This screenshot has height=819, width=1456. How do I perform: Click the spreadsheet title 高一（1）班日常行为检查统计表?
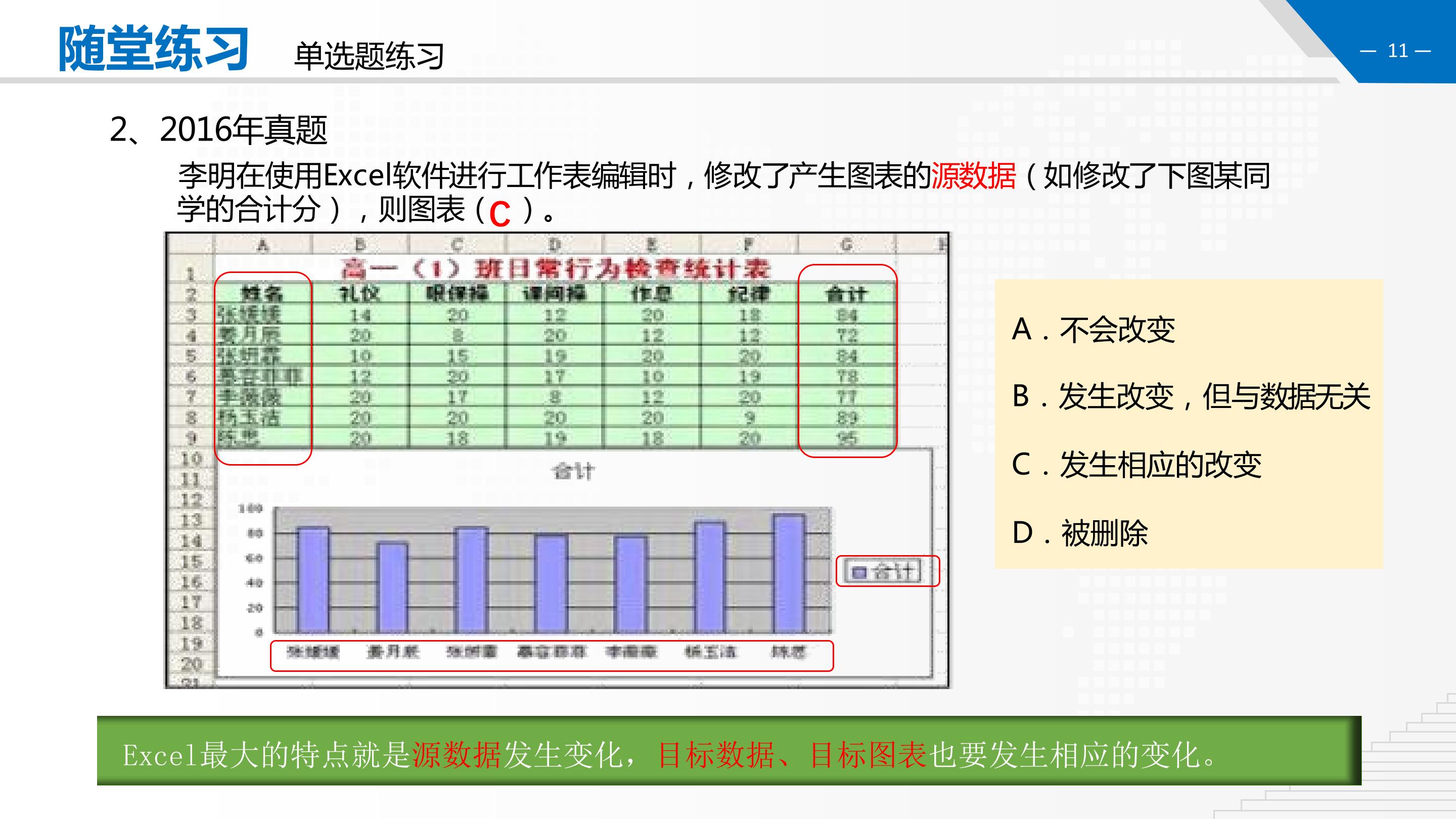pyautogui.click(x=555, y=269)
